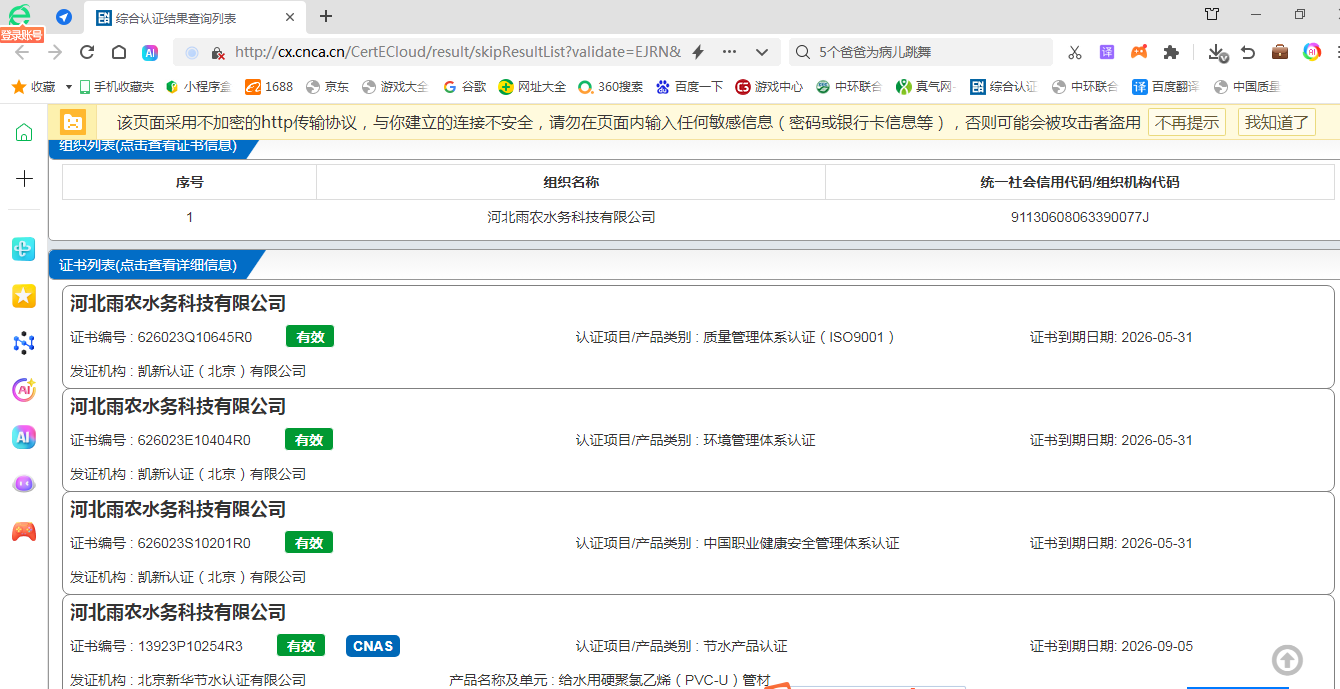1340x689 pixels.
Task: Click the organization name 河北雨农水务科技有限公司 in the table
Action: pyautogui.click(x=571, y=217)
